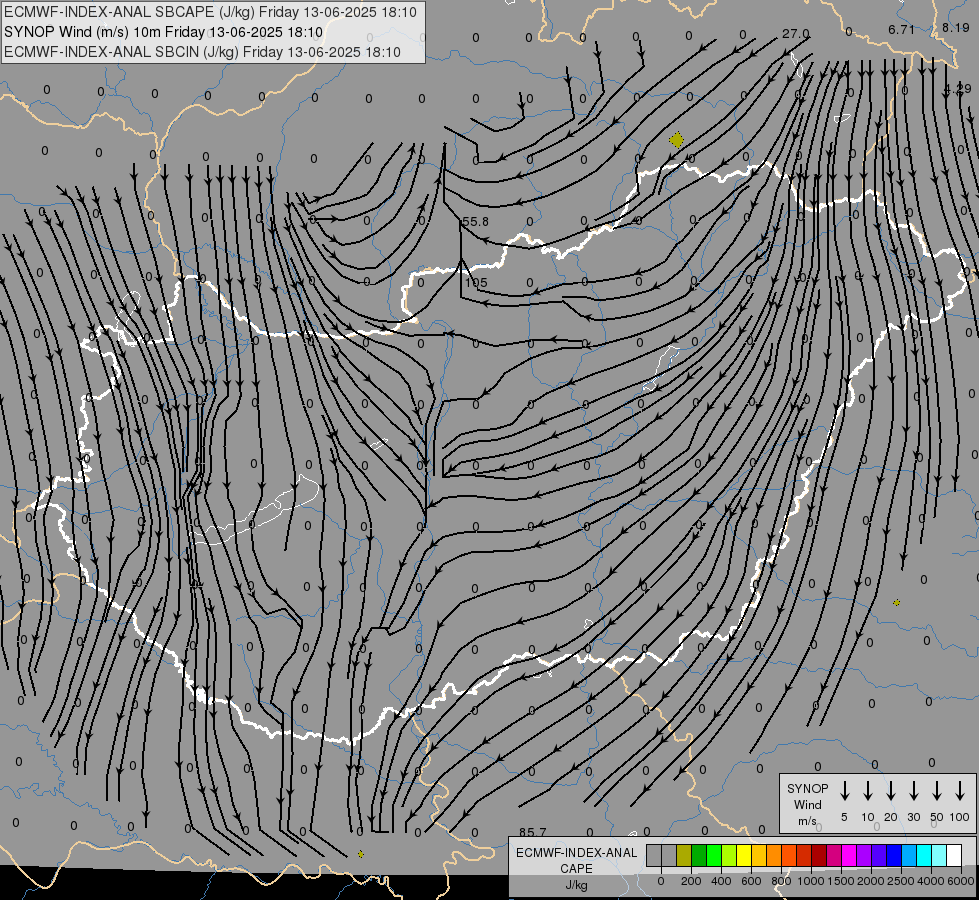Click the map value 195

(476, 282)
